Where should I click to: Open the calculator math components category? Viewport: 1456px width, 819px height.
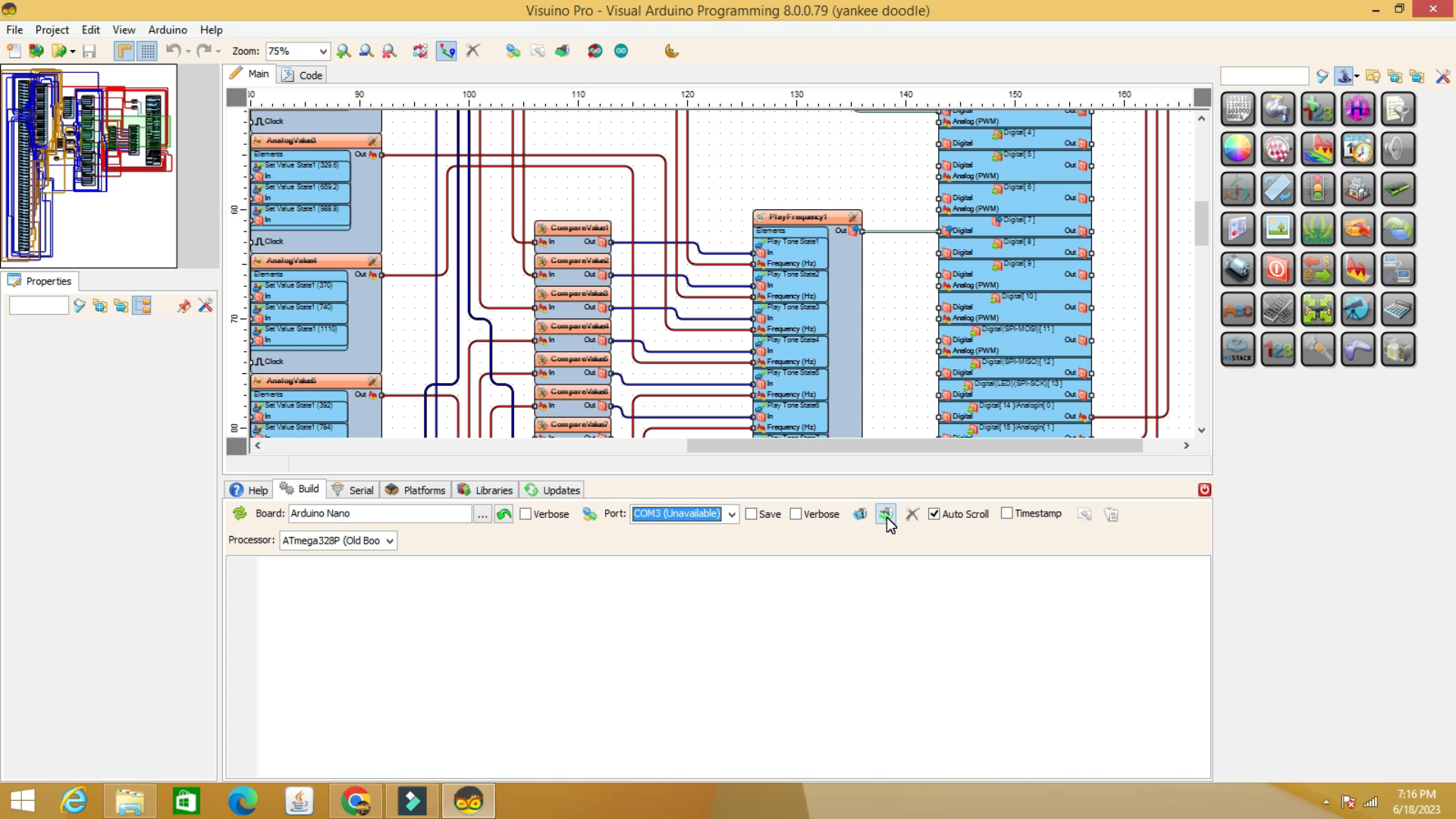[x=1398, y=309]
